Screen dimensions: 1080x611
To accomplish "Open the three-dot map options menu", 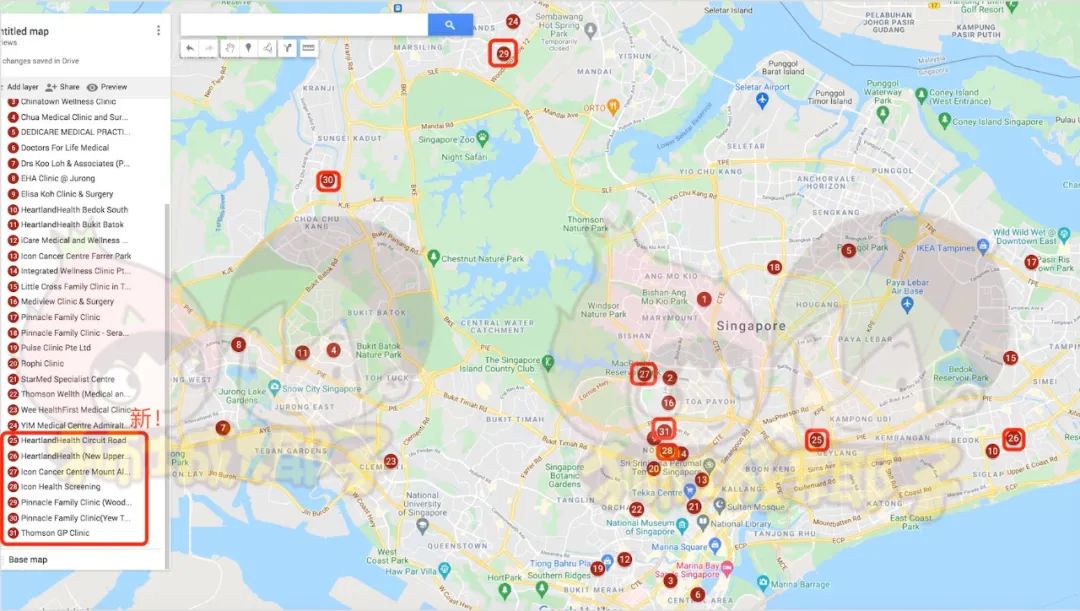I will (158, 30).
